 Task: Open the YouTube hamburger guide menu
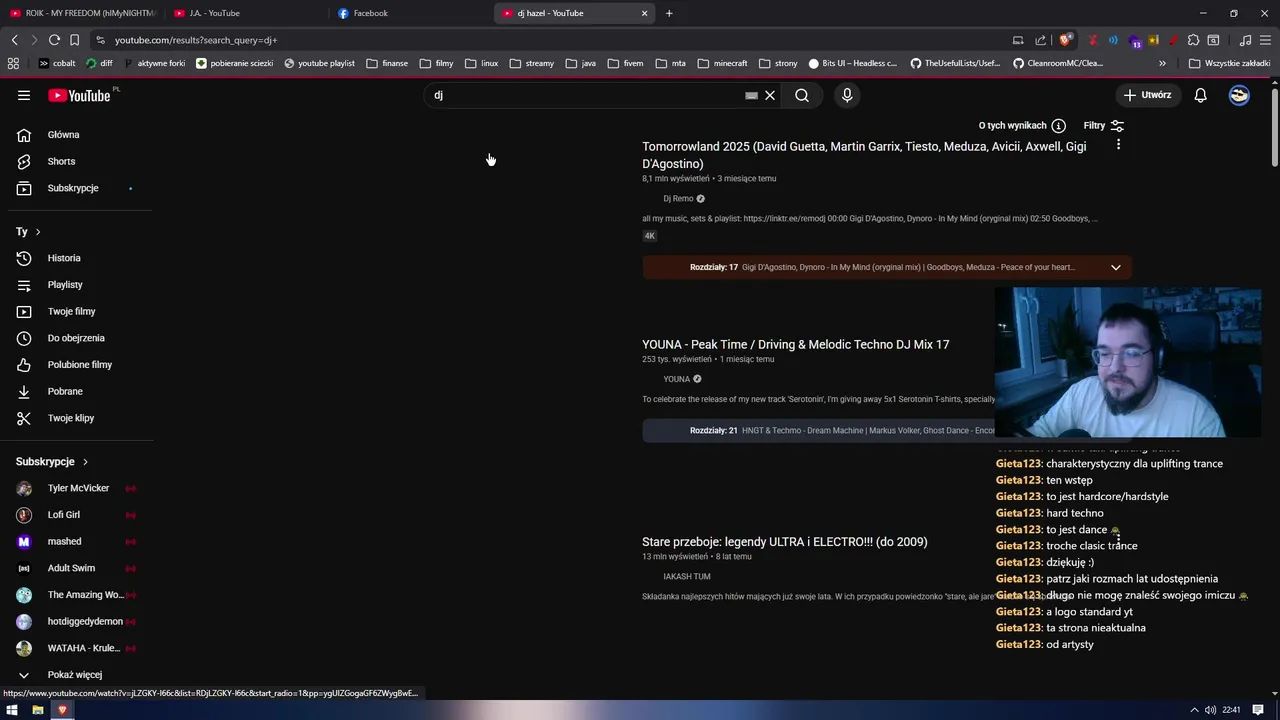(24, 95)
